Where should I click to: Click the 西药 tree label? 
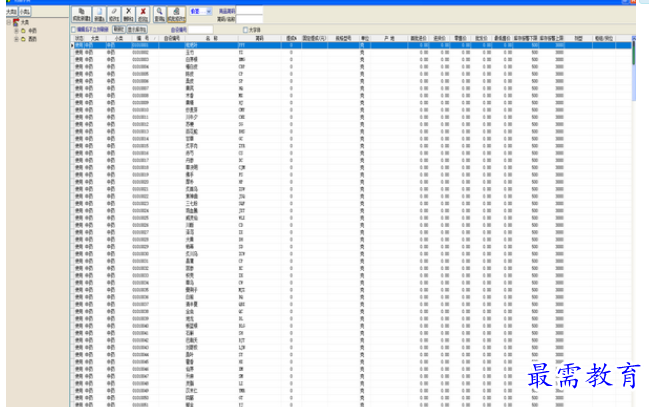[x=32, y=39]
